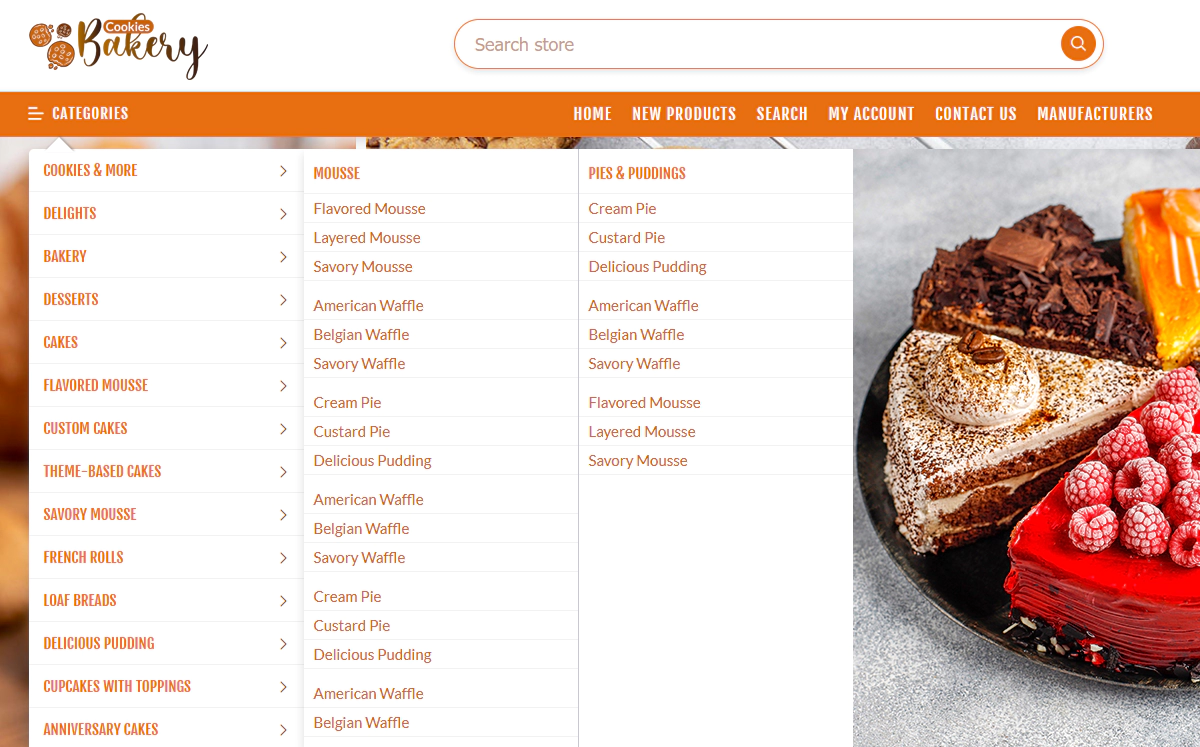Select Layered Mousse under the MOUSSE heading
Screen dimensions: 1200x747
click(367, 237)
